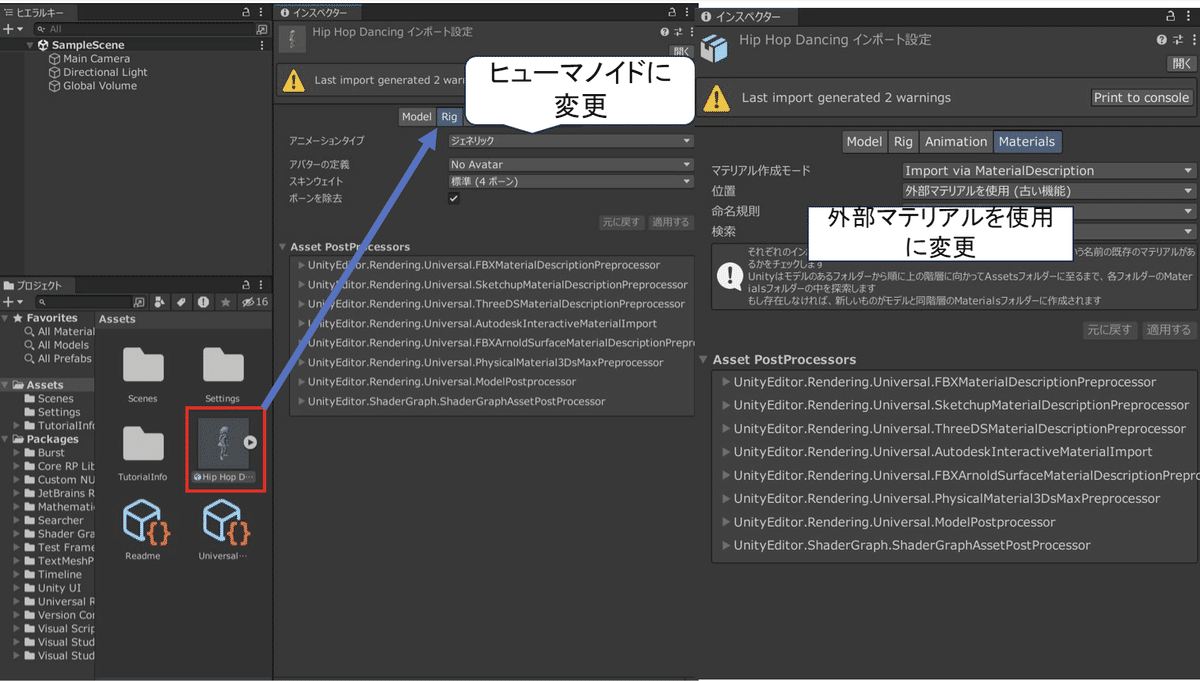Click the 適用する button in the middle Inspector

pos(670,222)
